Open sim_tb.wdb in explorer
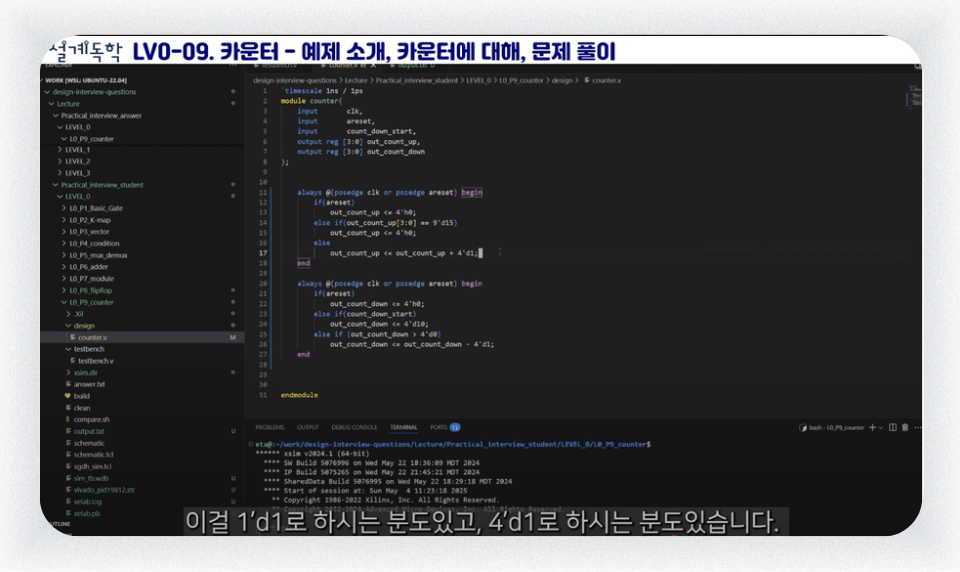This screenshot has height=572, width=960. coord(91,478)
